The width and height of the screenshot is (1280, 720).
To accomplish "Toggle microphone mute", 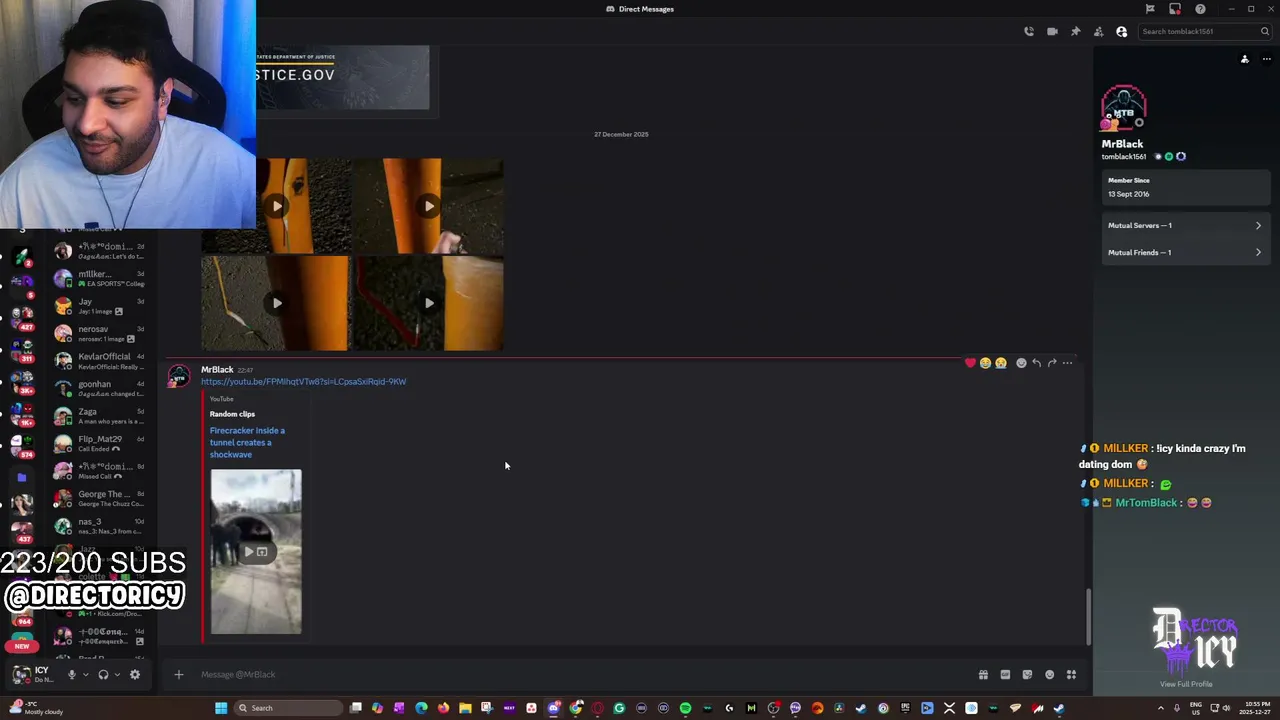I will click(71, 674).
